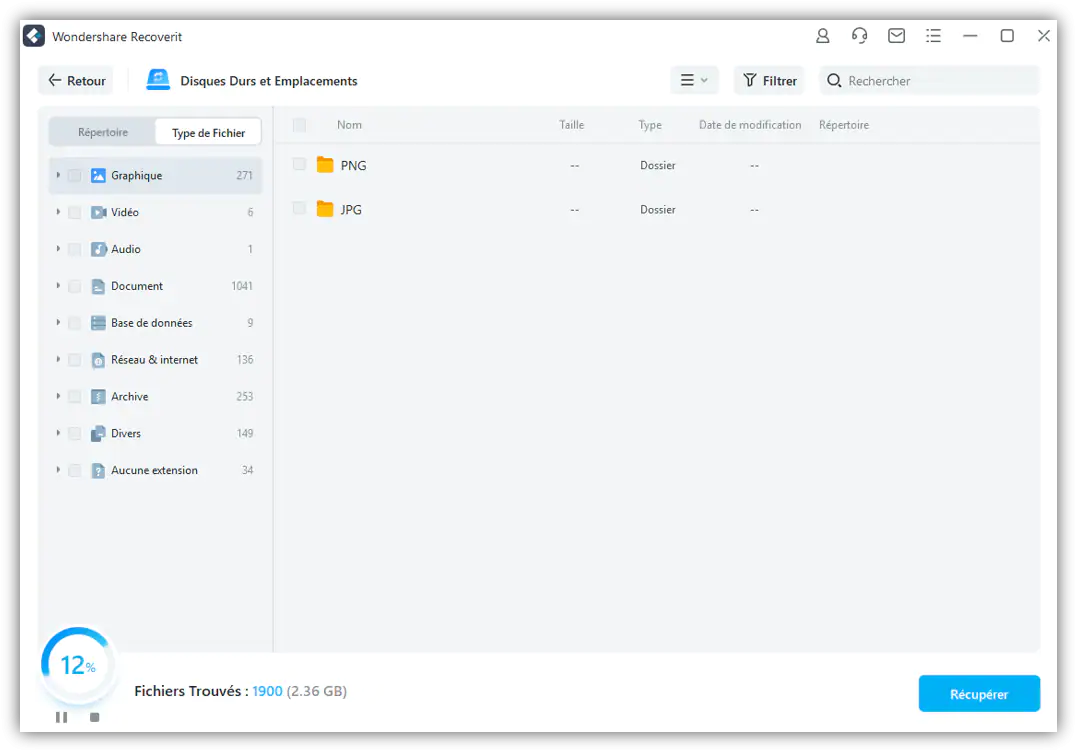Check the Base de données checkbox
This screenshot has height=752, width=1077.
pos(75,323)
